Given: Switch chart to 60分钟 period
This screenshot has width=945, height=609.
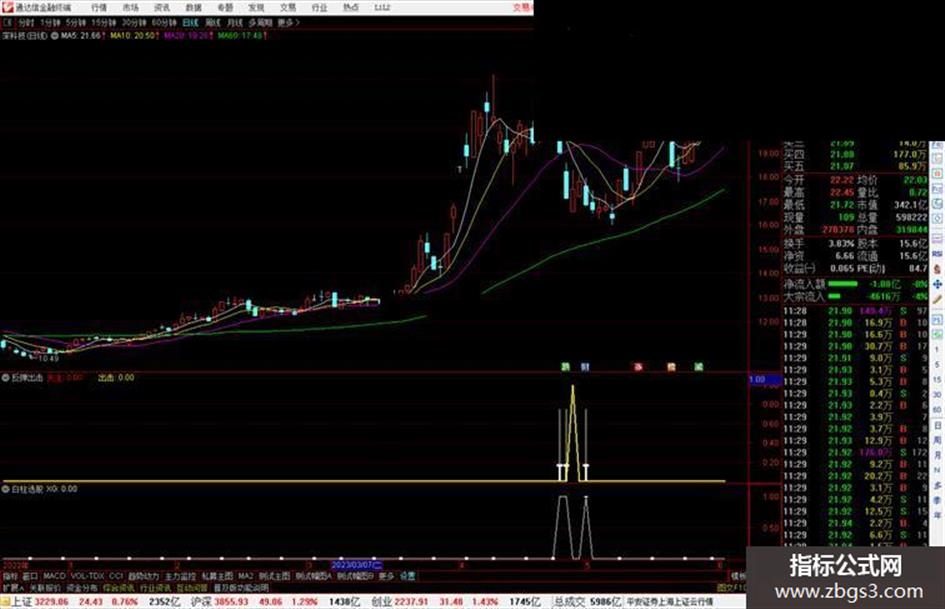Looking at the screenshot, I should pos(164,22).
